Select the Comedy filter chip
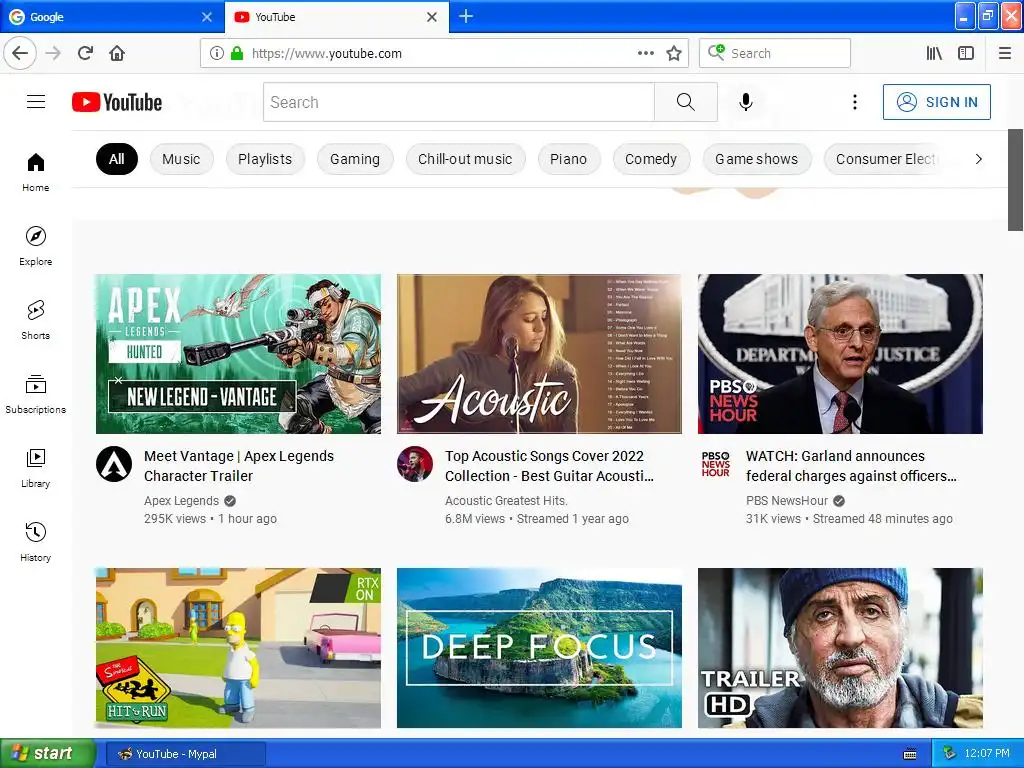Image resolution: width=1024 pixels, height=768 pixels. coord(651,159)
